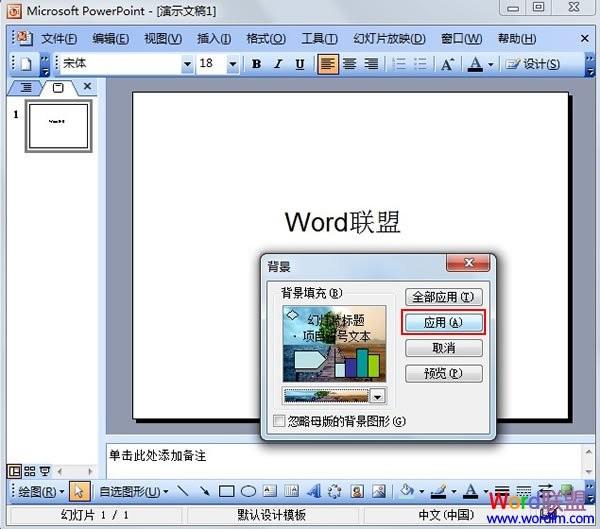This screenshot has height=529, width=600.
Task: Open the 插入(I) menu
Action: point(214,39)
